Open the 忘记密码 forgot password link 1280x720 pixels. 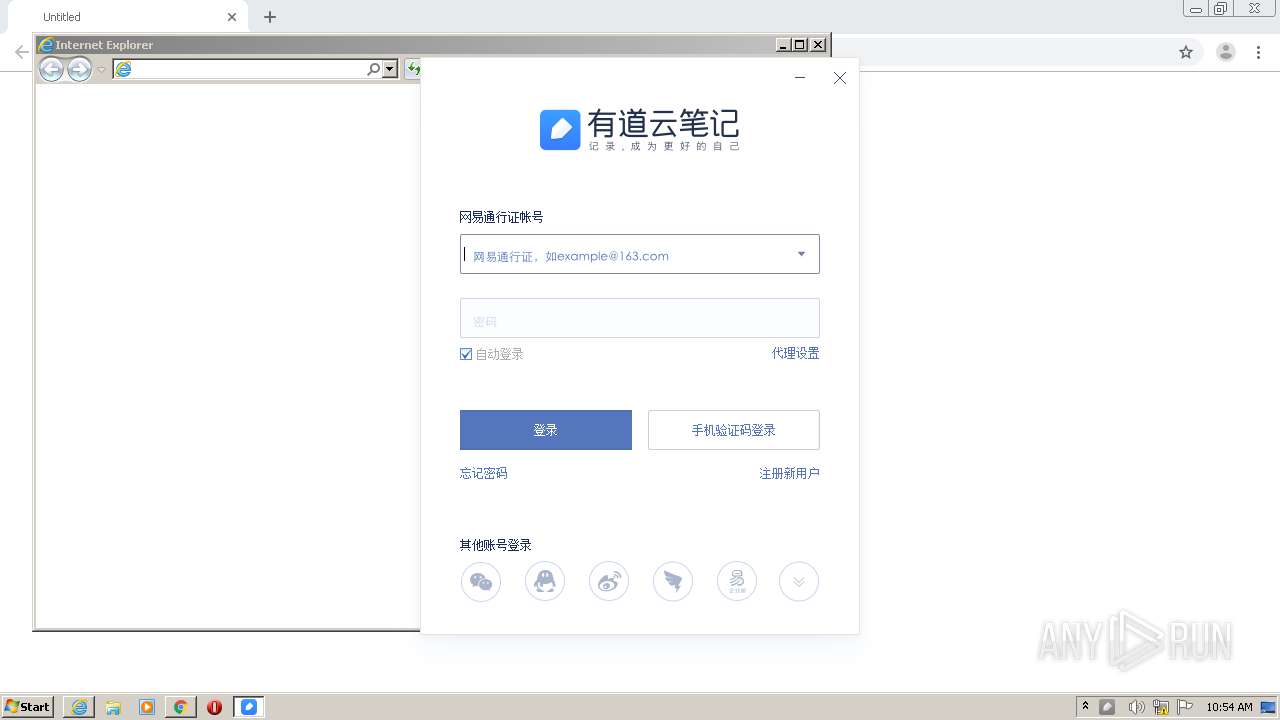484,473
